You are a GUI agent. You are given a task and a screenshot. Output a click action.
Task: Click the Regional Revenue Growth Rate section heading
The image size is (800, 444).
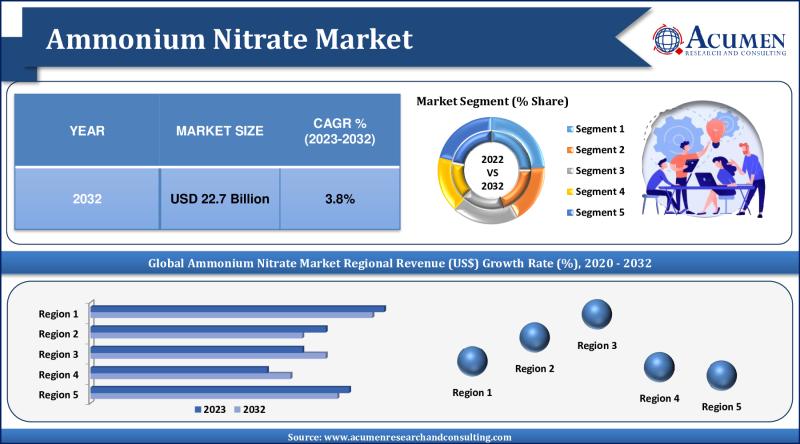pos(400,264)
